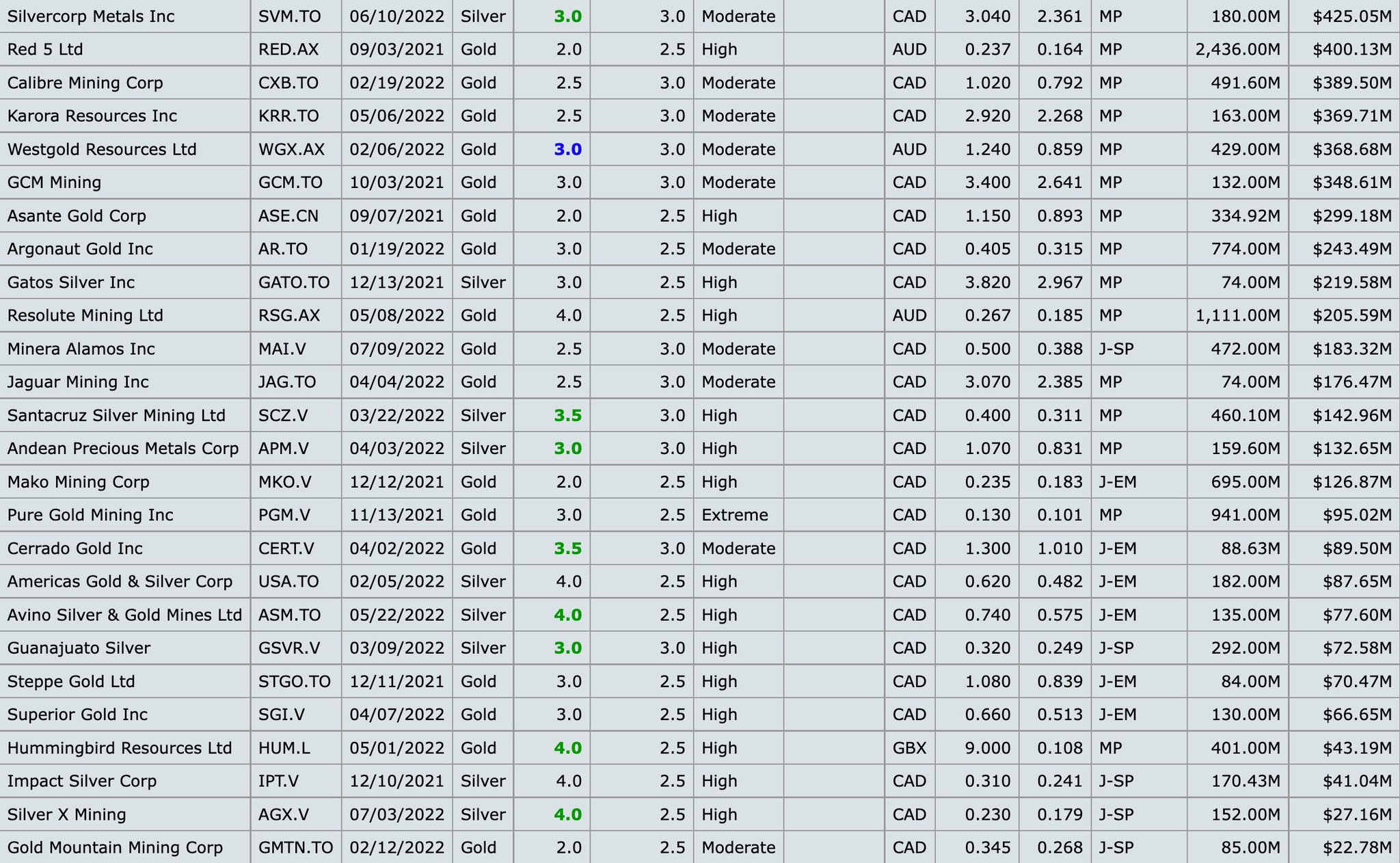Select Resolute Mining shares 1,111.00M
Viewport: 1400px width, 863px height.
click(1237, 315)
